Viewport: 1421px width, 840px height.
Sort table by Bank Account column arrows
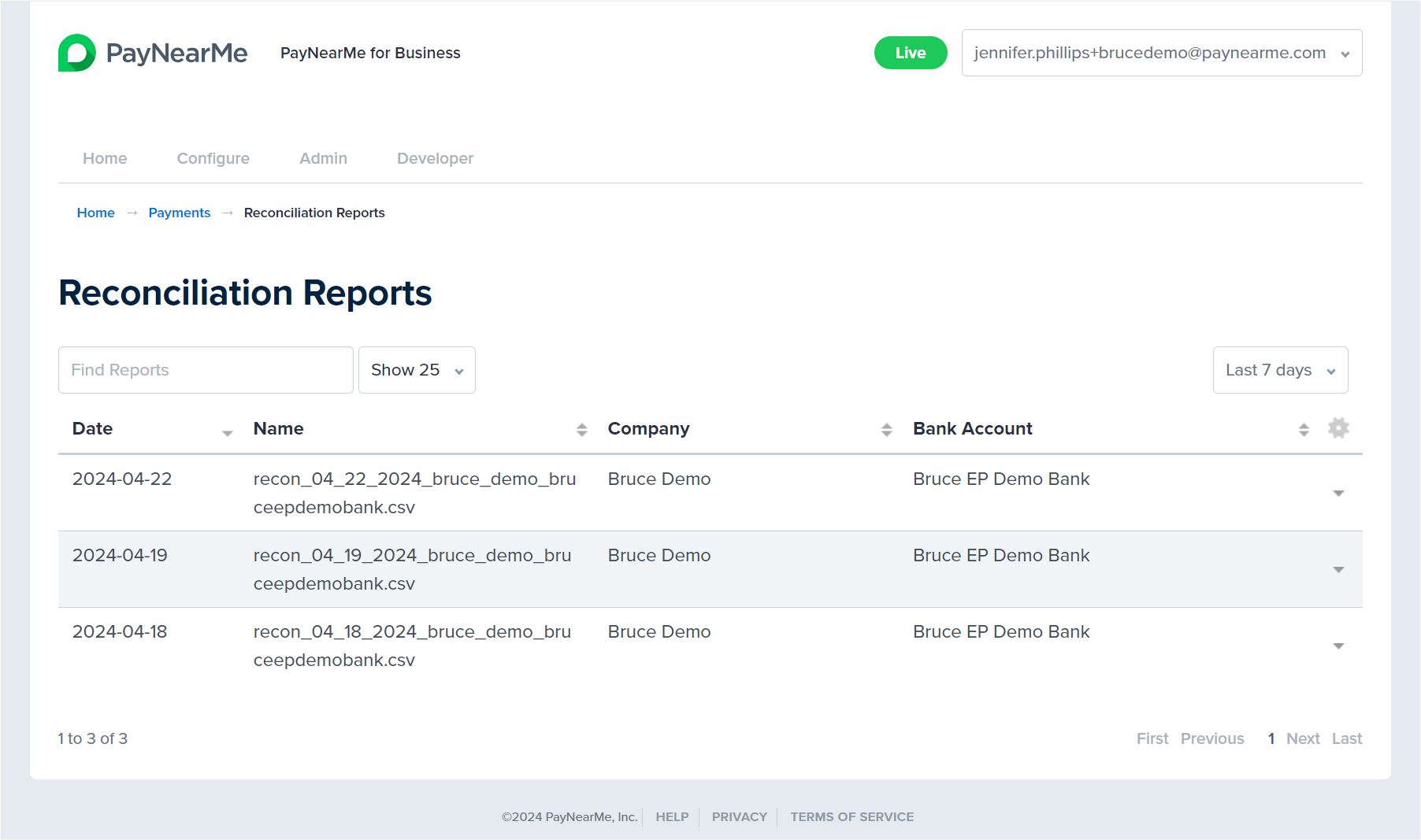pyautogui.click(x=1304, y=429)
